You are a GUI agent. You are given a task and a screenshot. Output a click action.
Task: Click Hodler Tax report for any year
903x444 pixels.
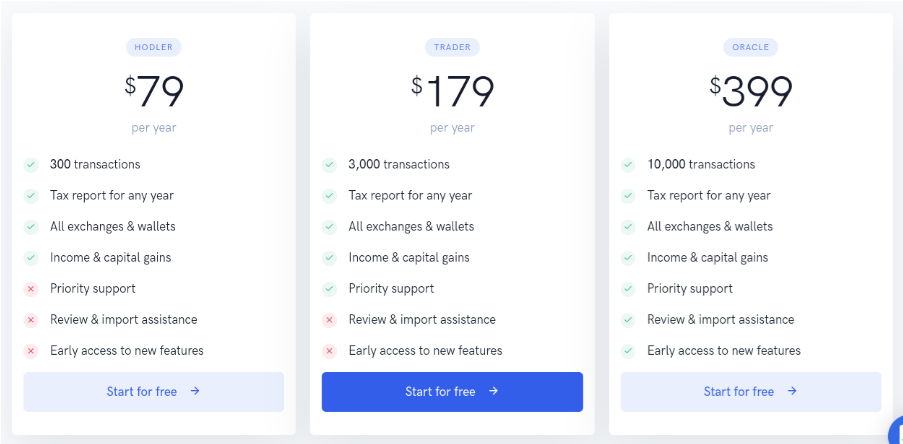click(x=112, y=196)
